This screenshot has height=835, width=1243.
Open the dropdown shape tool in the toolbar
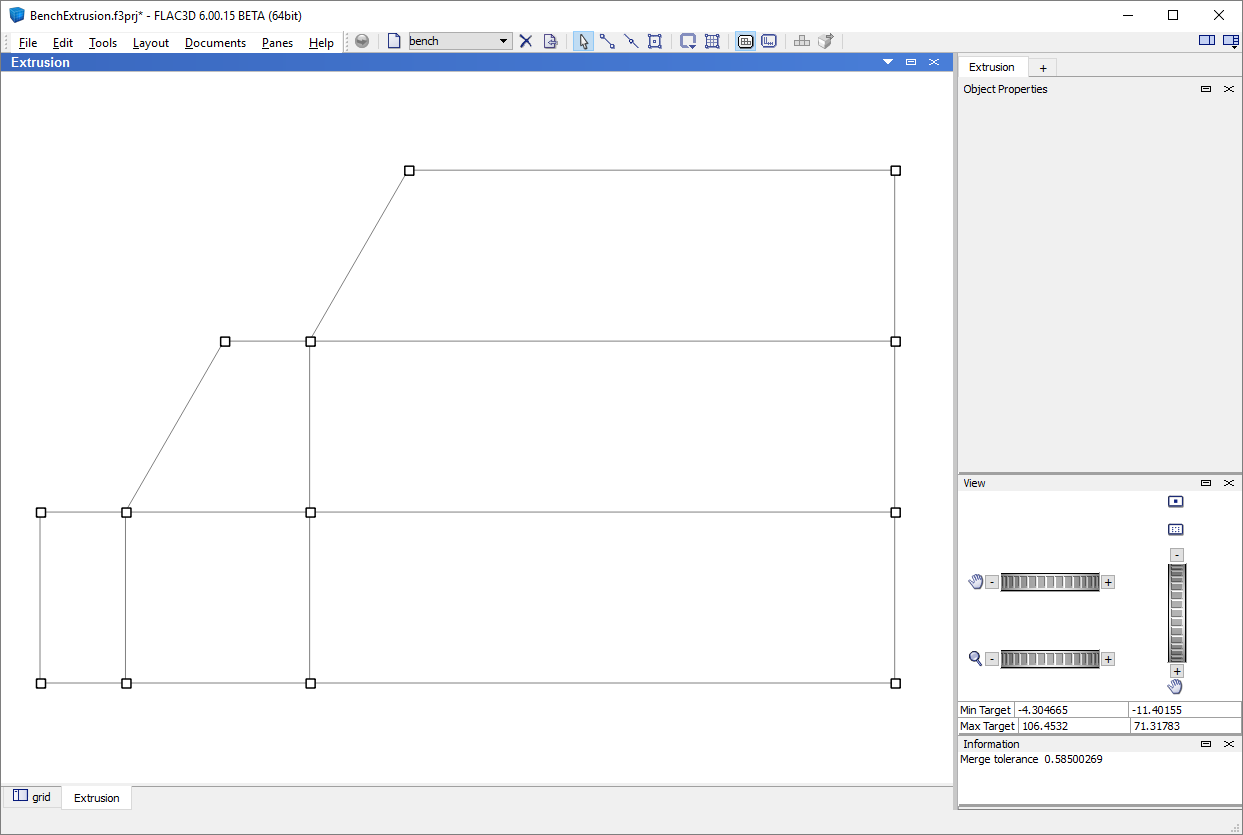pyautogui.click(x=688, y=41)
